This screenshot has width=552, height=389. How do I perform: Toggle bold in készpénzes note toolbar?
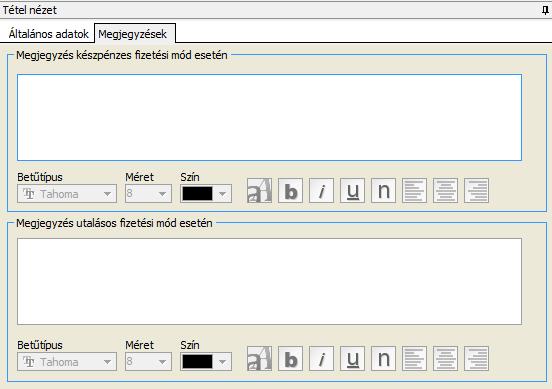coord(290,190)
